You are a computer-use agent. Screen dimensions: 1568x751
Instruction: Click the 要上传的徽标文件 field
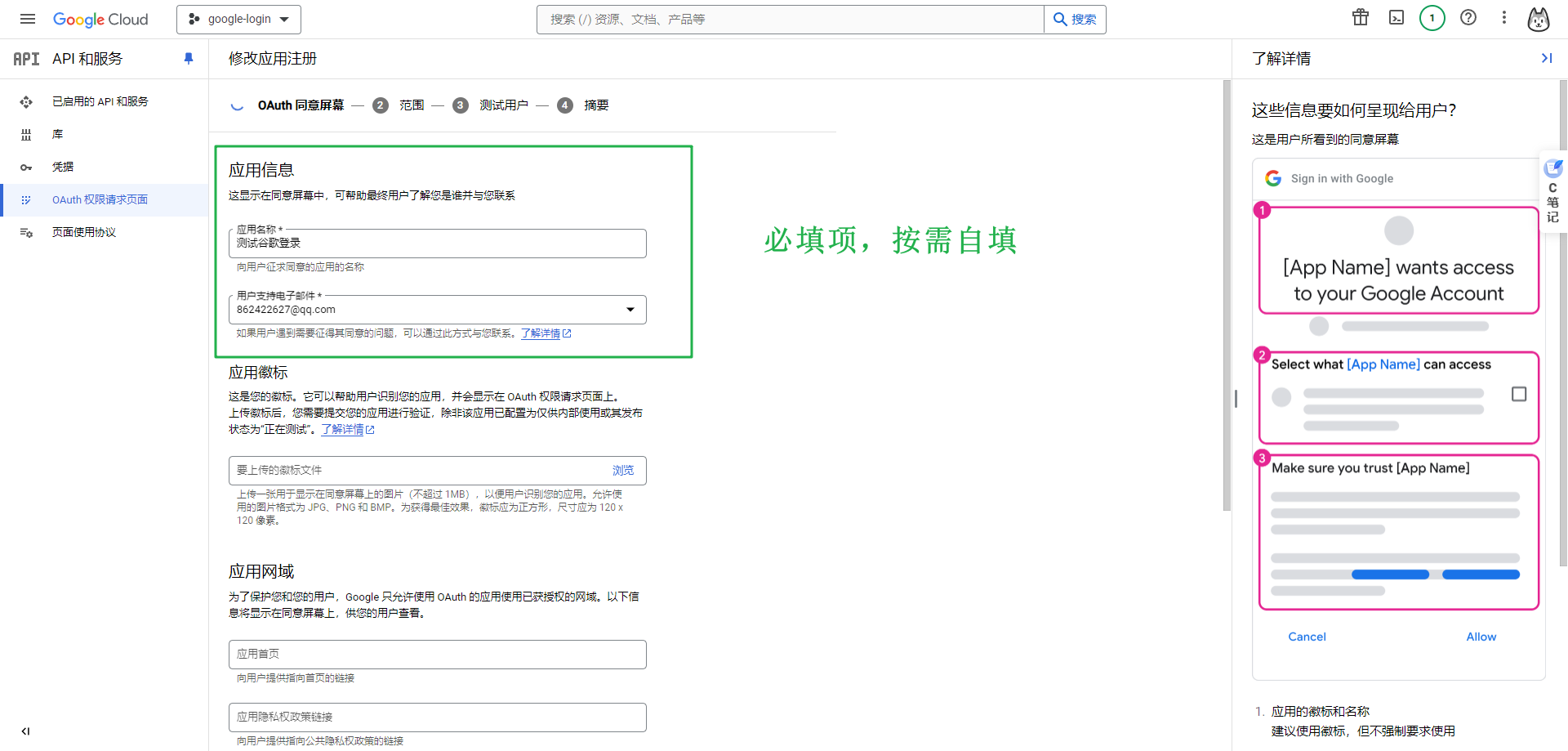tap(437, 471)
